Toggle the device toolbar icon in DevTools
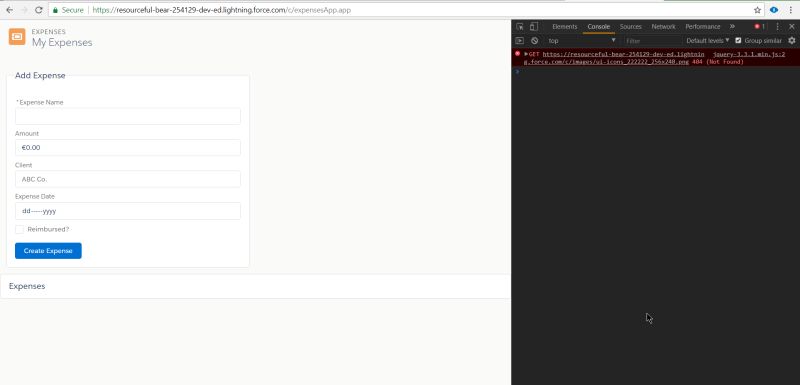800x385 pixels. (534, 27)
